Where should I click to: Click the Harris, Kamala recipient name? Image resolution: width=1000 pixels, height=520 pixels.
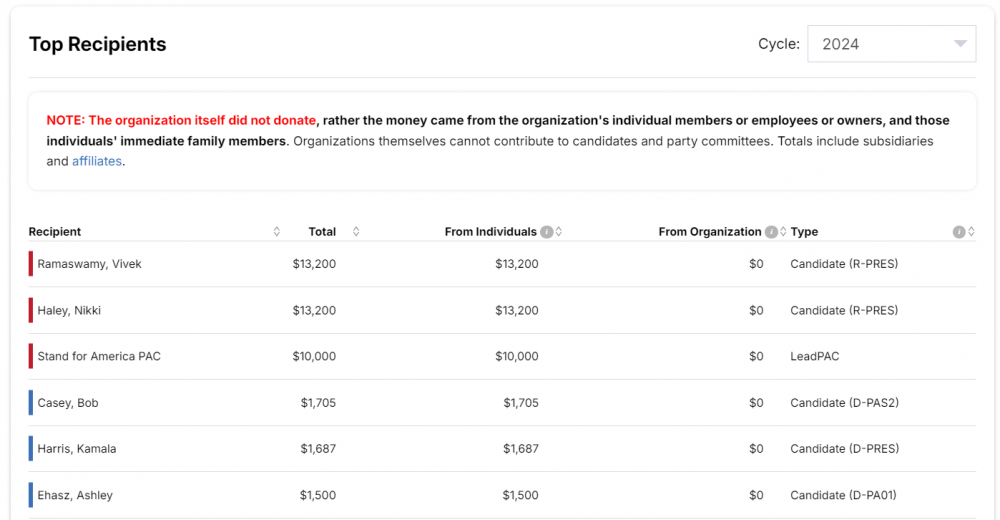click(77, 449)
